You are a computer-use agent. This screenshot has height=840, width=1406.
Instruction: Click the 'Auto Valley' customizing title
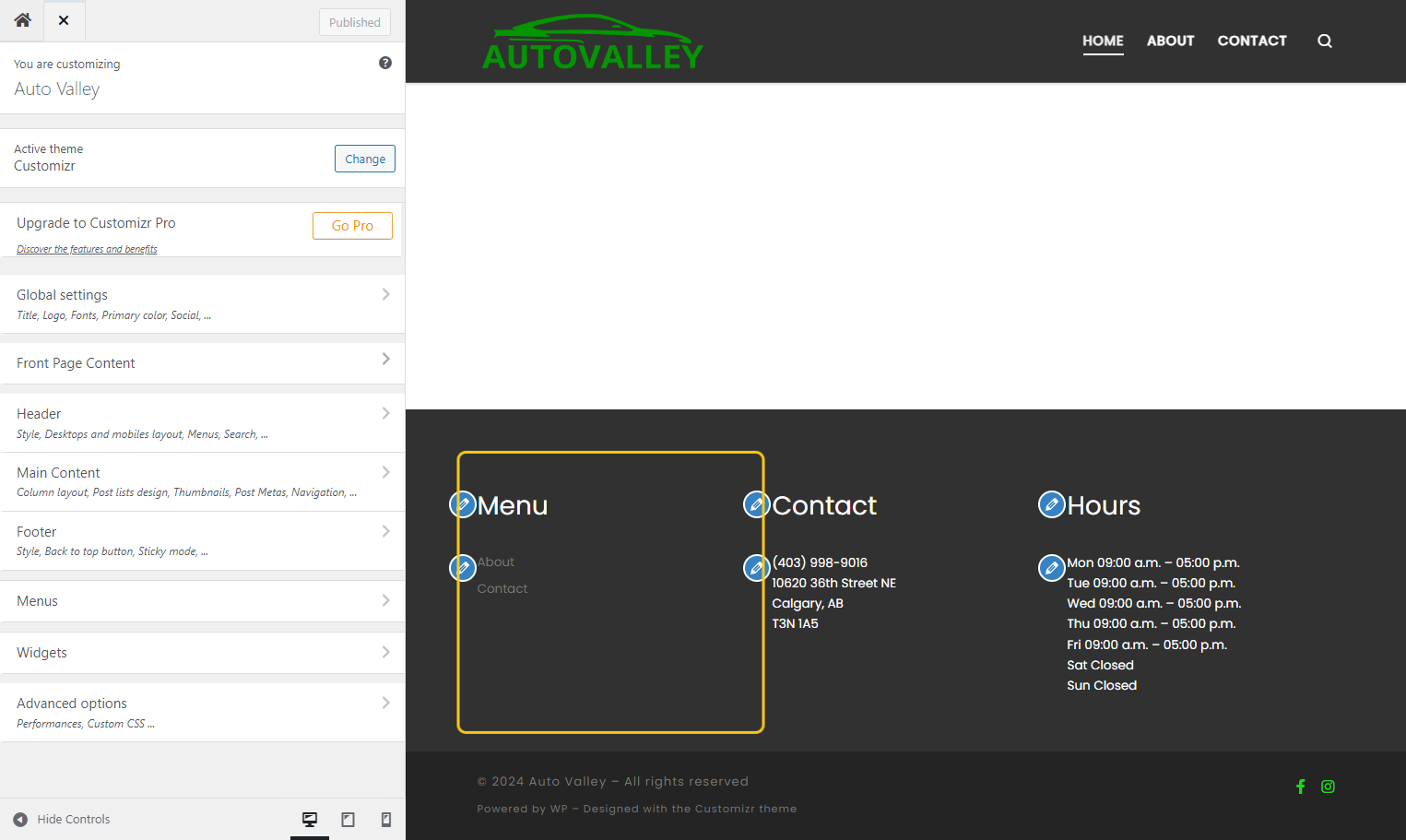click(57, 89)
